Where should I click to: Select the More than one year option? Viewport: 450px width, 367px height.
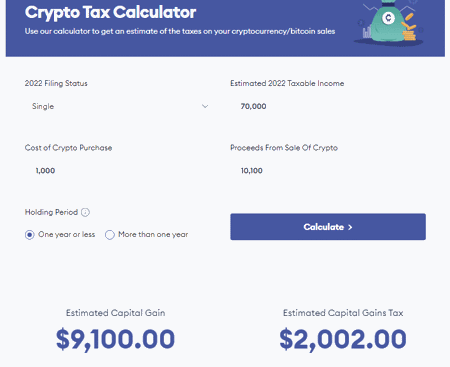110,235
